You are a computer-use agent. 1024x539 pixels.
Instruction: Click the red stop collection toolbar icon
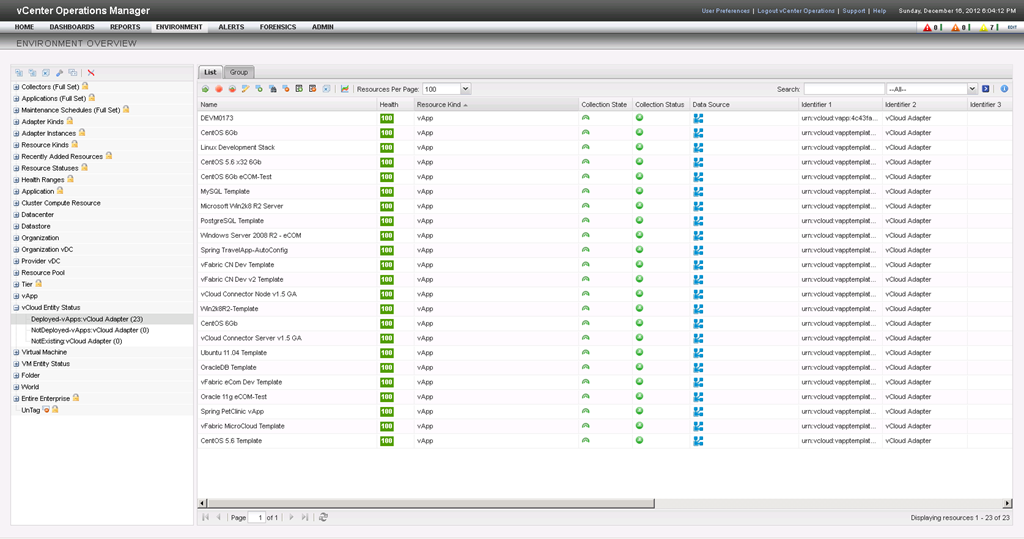click(x=219, y=89)
